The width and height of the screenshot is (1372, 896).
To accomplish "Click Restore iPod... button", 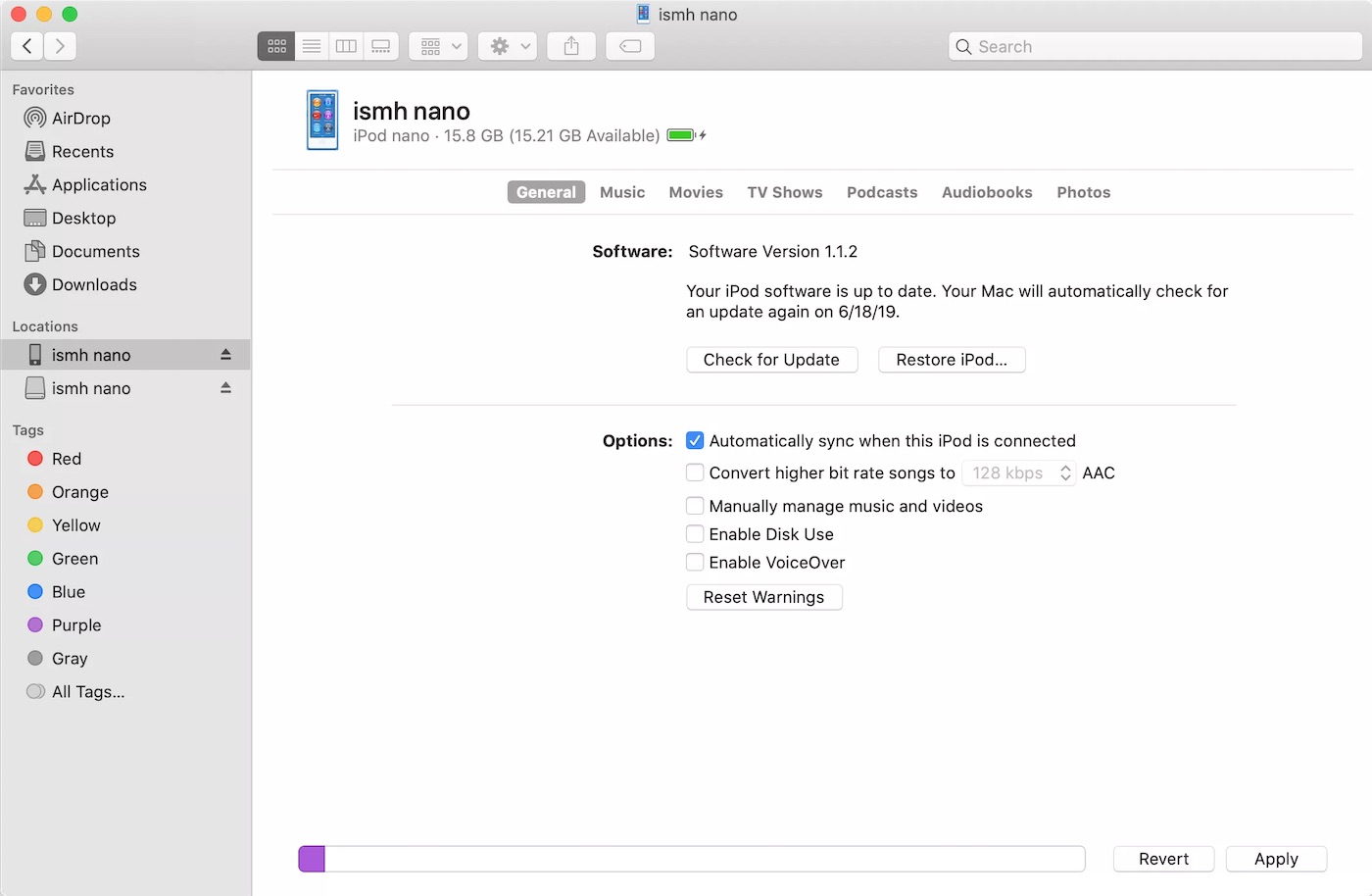I will tap(952, 360).
